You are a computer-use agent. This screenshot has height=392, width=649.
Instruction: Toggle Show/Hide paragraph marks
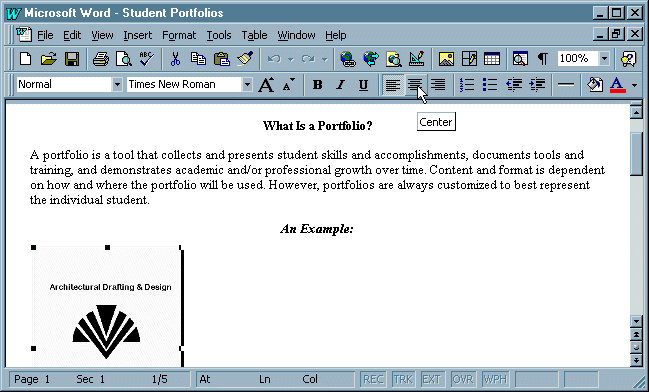pyautogui.click(x=543, y=59)
